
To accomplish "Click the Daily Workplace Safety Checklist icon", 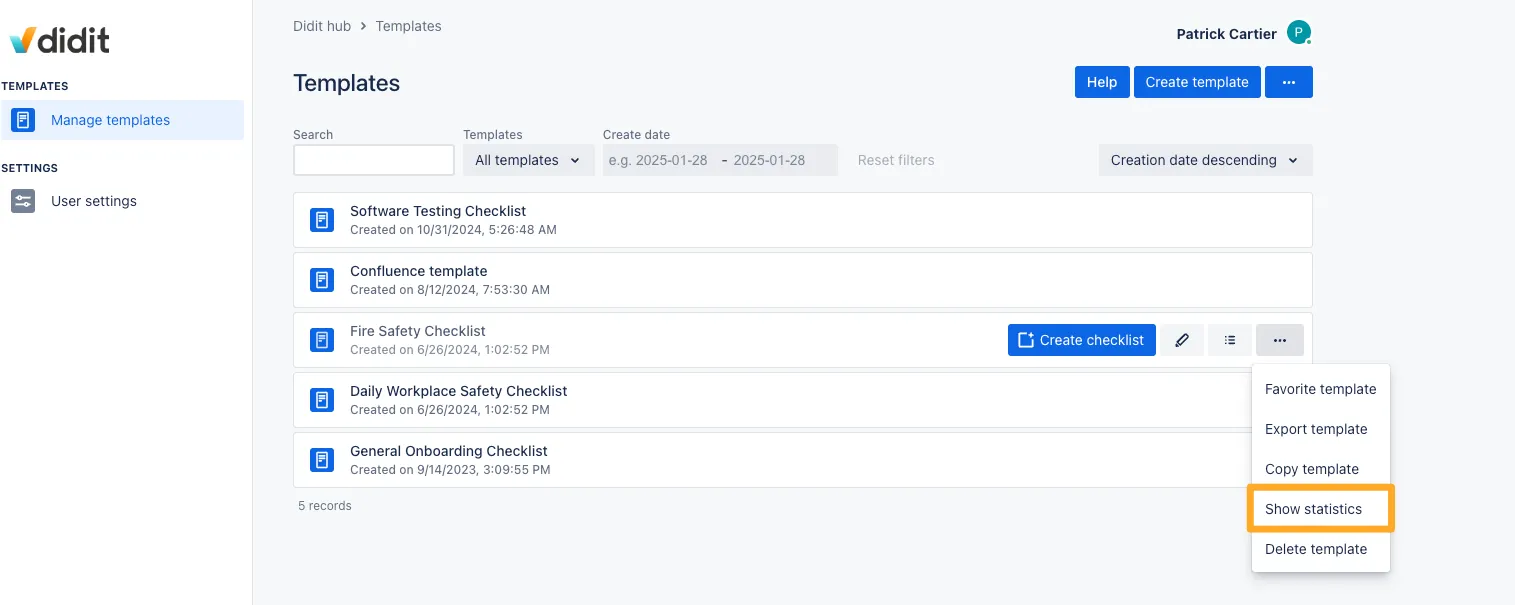I will click(x=321, y=400).
